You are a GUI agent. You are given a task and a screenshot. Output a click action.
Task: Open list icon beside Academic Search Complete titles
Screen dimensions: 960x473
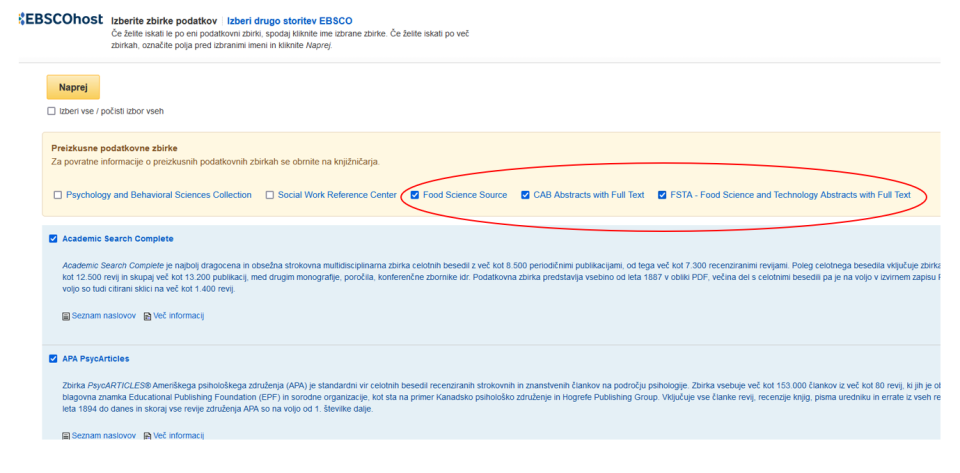[66, 316]
